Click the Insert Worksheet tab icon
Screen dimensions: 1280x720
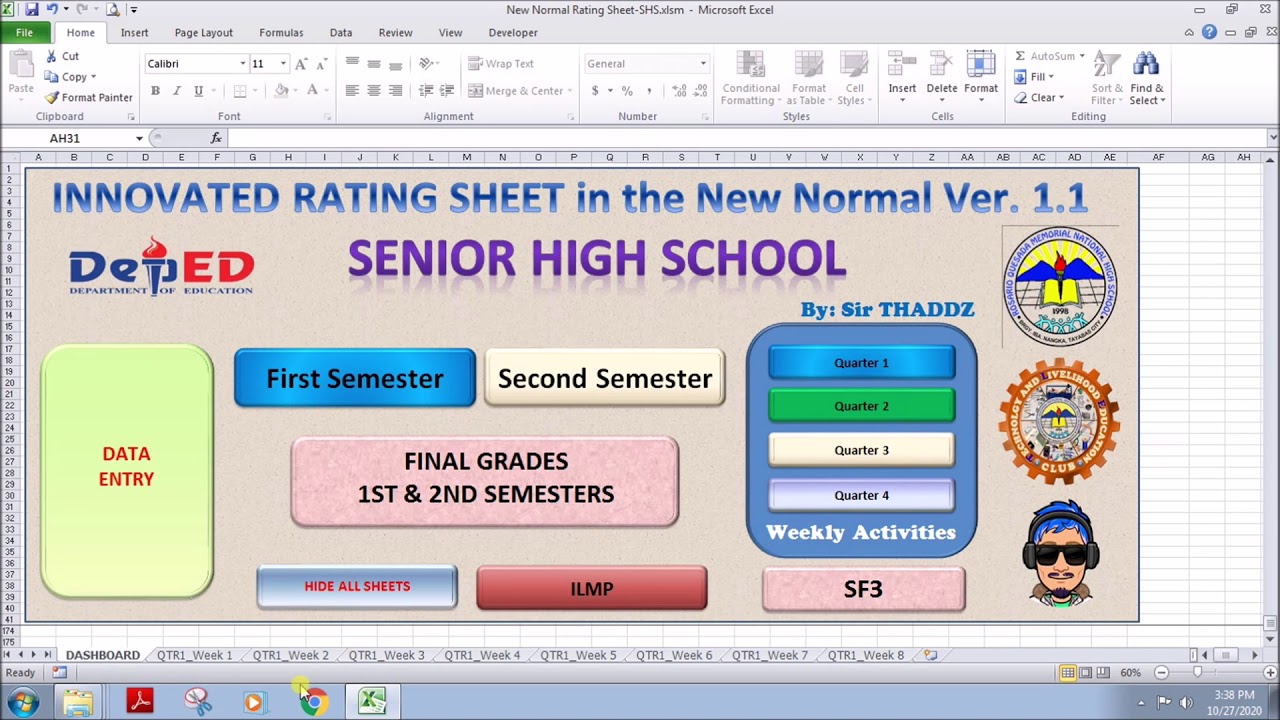pos(930,655)
